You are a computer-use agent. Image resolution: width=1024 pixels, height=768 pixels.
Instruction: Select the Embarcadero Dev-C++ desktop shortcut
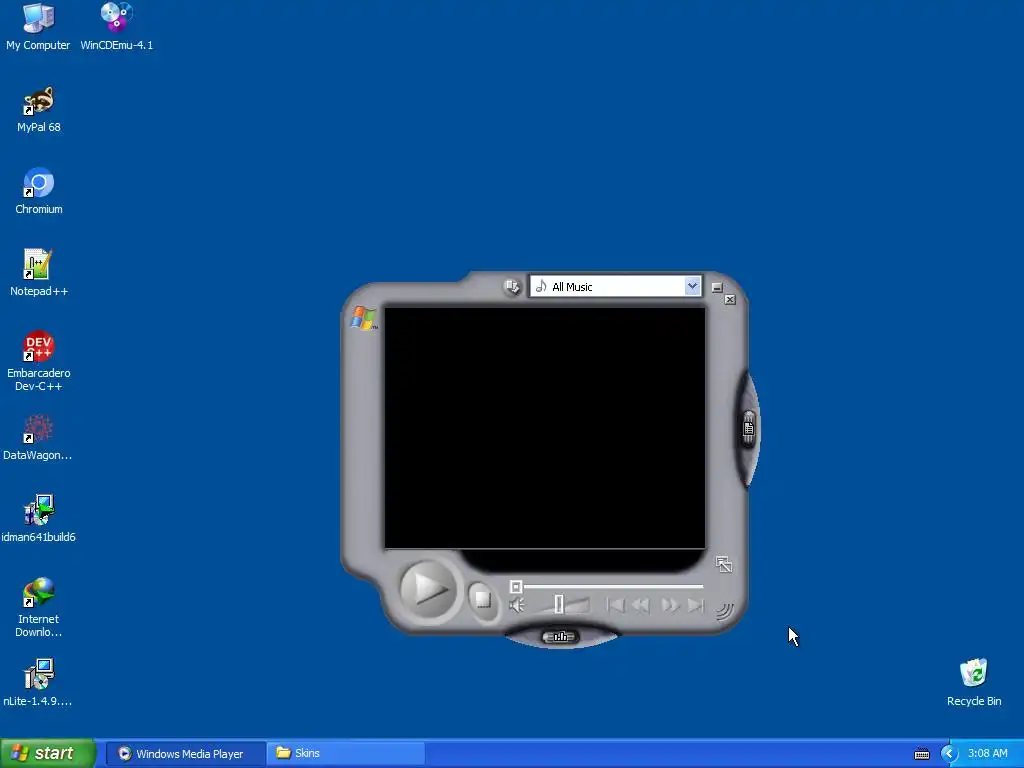(39, 361)
